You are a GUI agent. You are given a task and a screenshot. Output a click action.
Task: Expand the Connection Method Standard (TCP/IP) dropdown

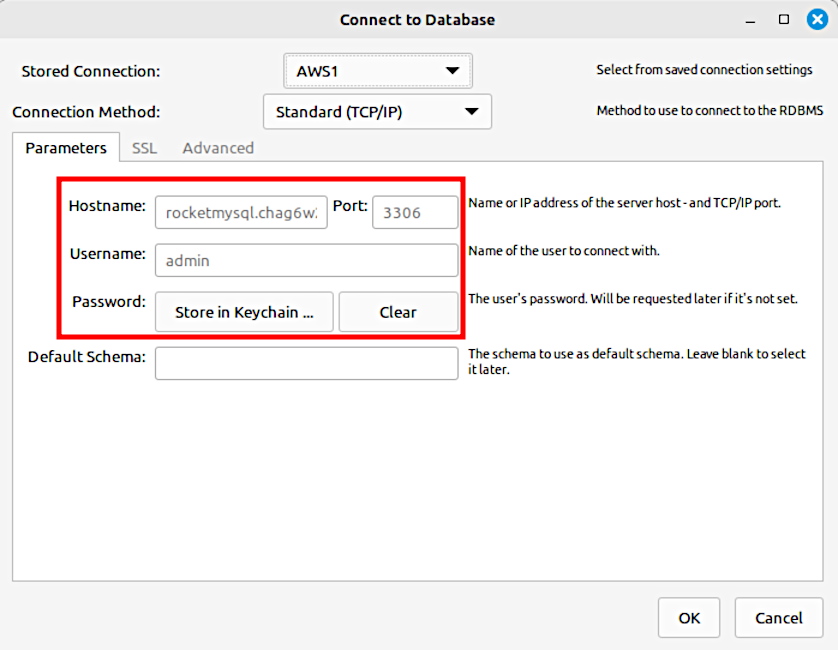[377, 112]
